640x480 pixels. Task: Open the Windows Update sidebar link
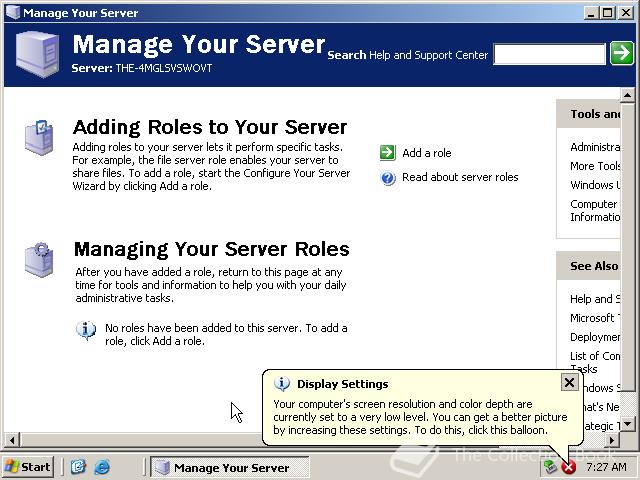click(595, 185)
